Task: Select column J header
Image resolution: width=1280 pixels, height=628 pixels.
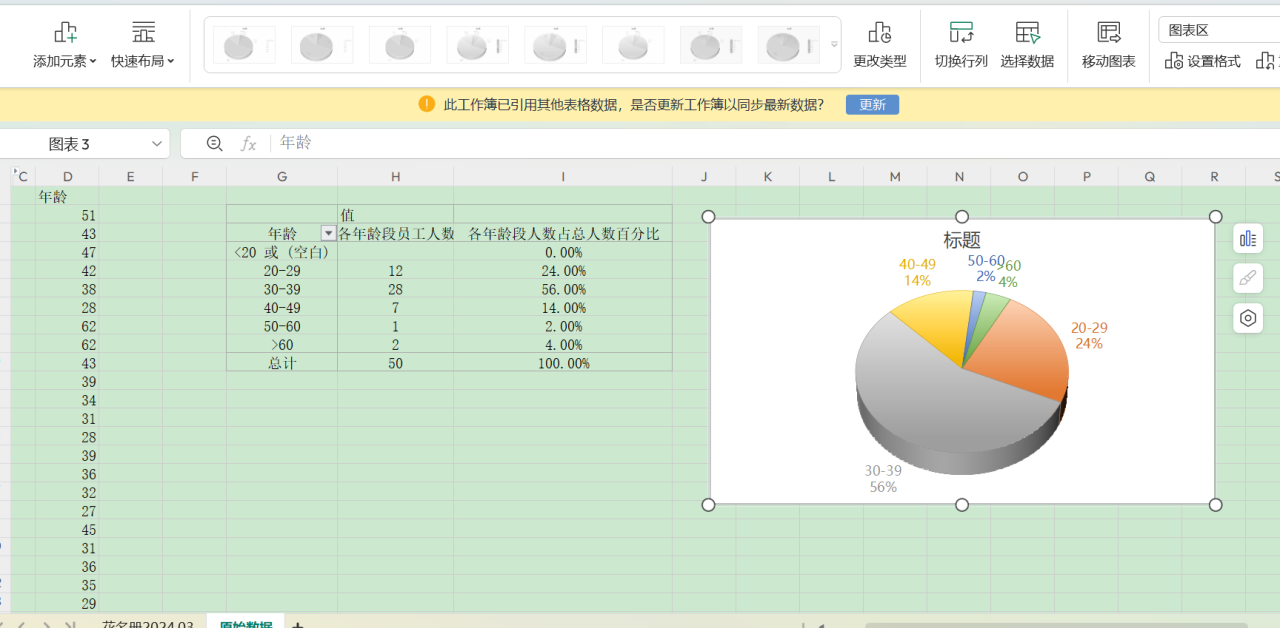Action: click(704, 177)
